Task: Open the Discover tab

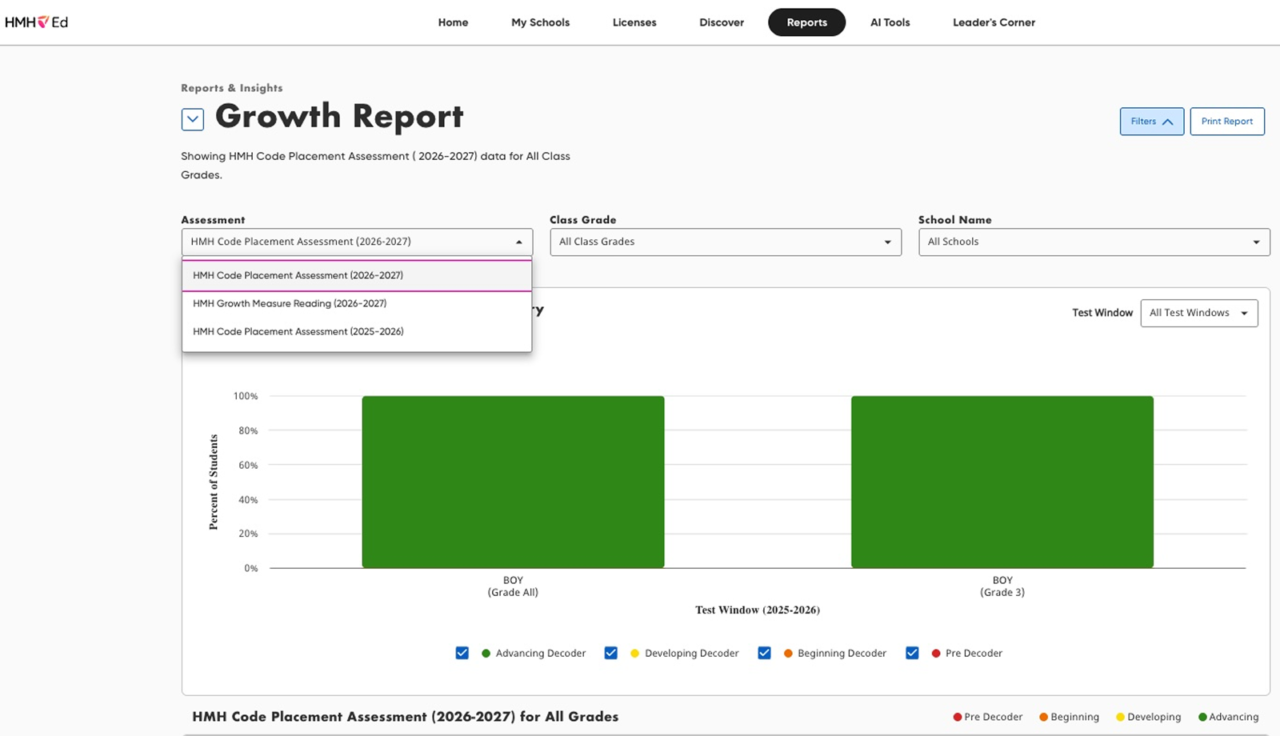Action: 721,22
